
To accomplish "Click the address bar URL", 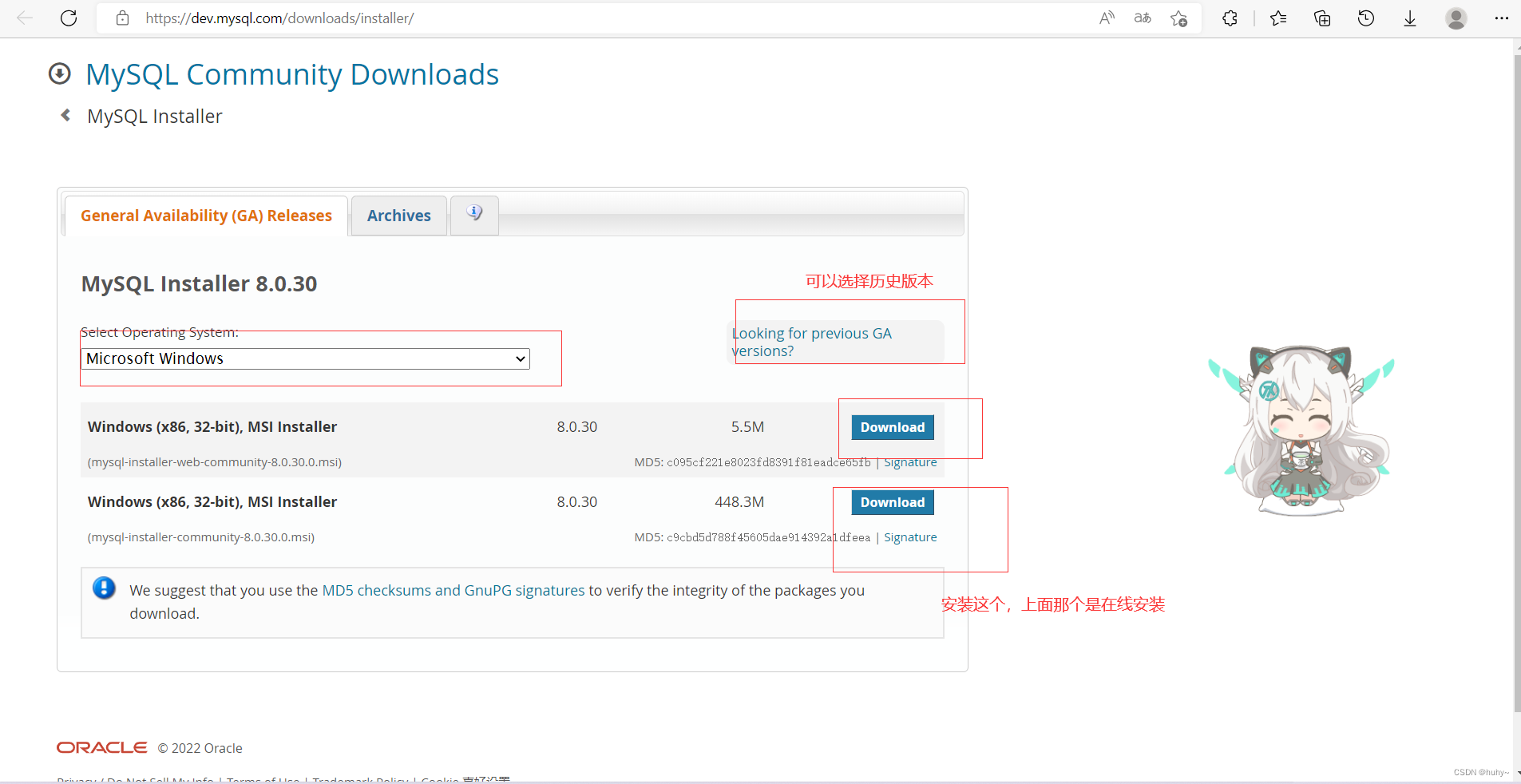I will [279, 18].
